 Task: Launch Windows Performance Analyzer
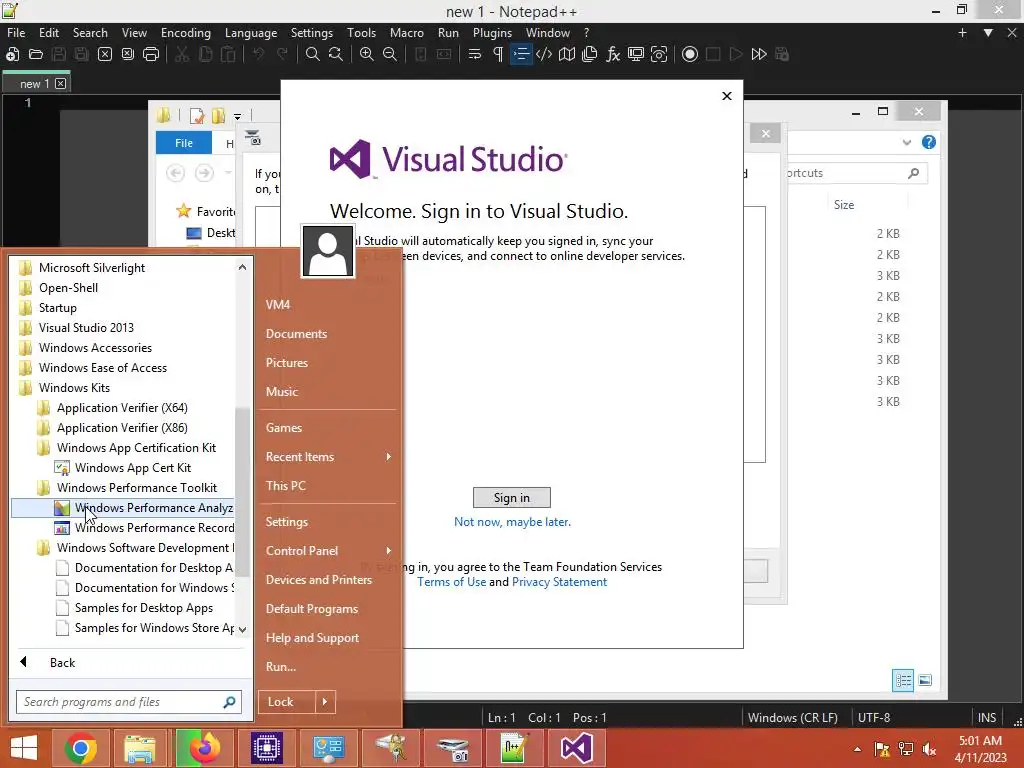122,508
